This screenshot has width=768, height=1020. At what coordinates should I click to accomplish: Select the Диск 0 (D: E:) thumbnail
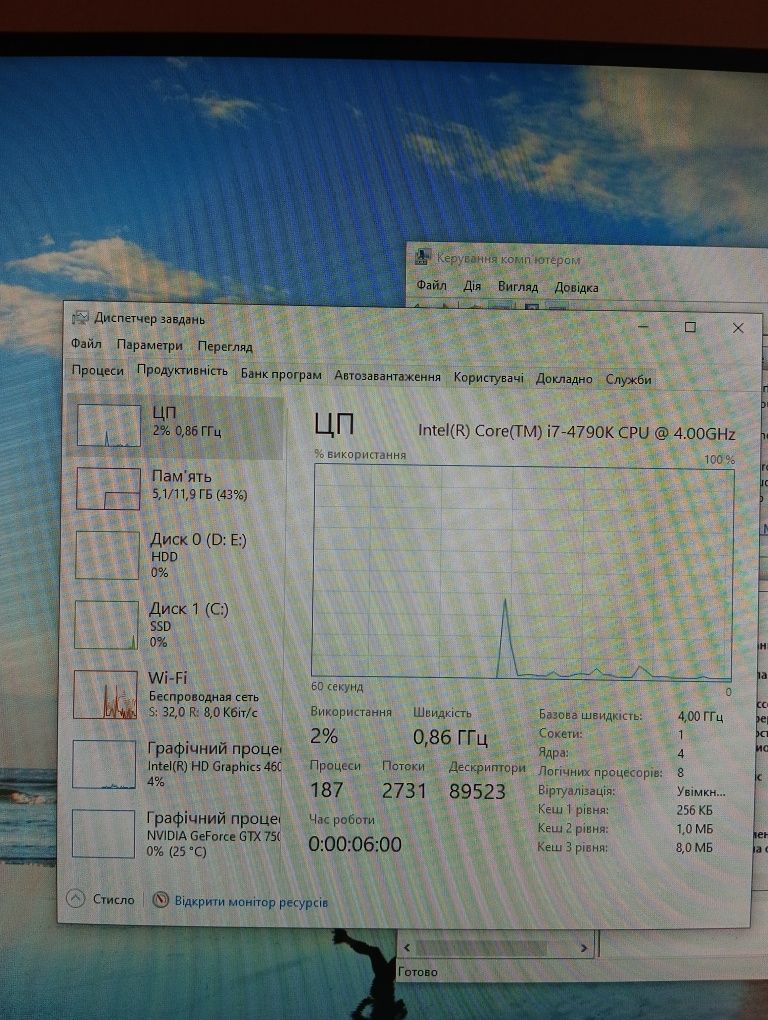point(107,555)
